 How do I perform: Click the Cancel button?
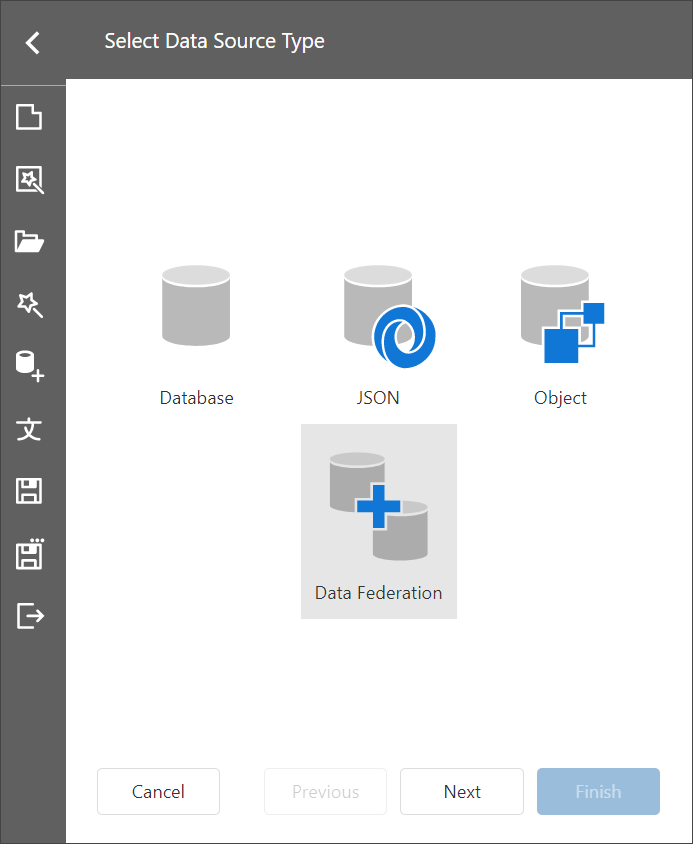[158, 792]
